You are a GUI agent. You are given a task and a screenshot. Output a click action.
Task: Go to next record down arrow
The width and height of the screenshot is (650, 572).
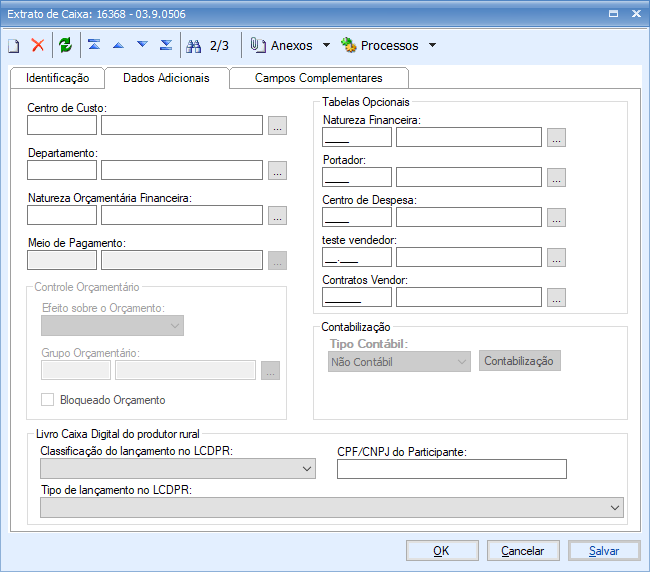(x=142, y=44)
